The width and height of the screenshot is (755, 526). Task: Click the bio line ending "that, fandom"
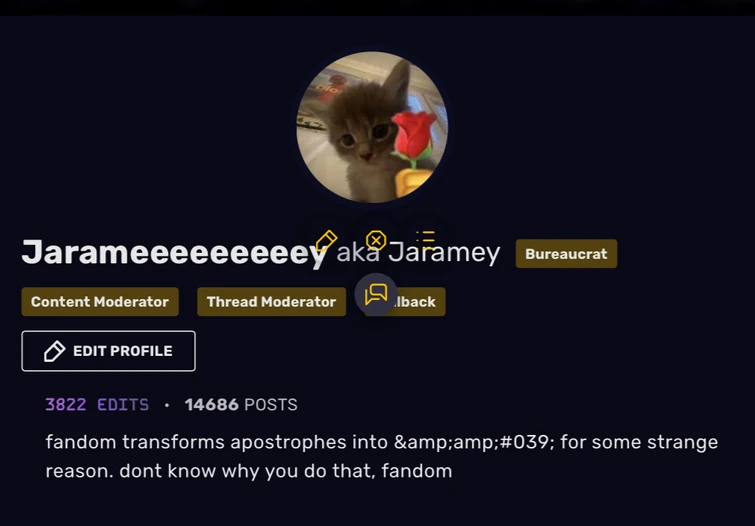tap(249, 471)
